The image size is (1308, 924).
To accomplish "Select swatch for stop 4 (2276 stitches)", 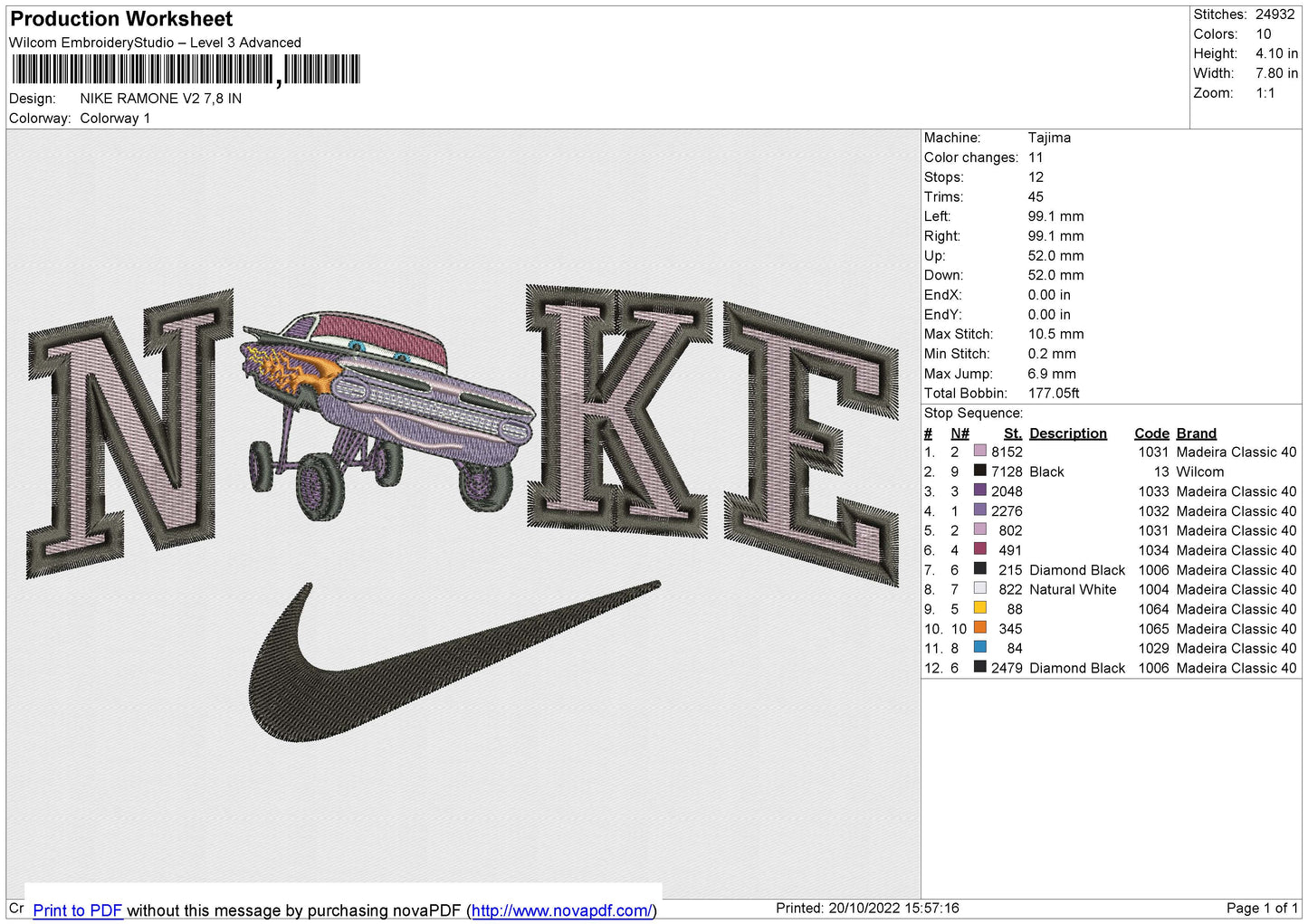I will [979, 510].
